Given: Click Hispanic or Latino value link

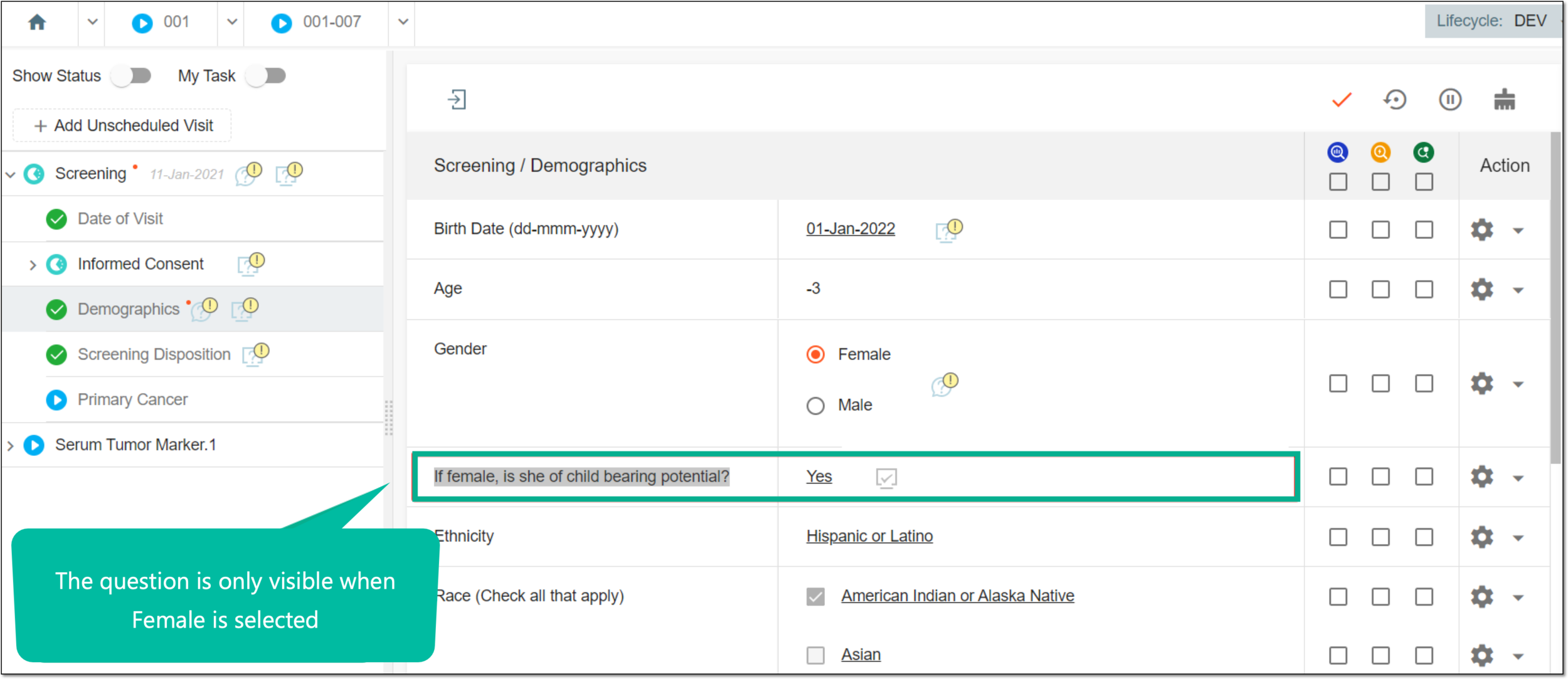Looking at the screenshot, I should (869, 536).
